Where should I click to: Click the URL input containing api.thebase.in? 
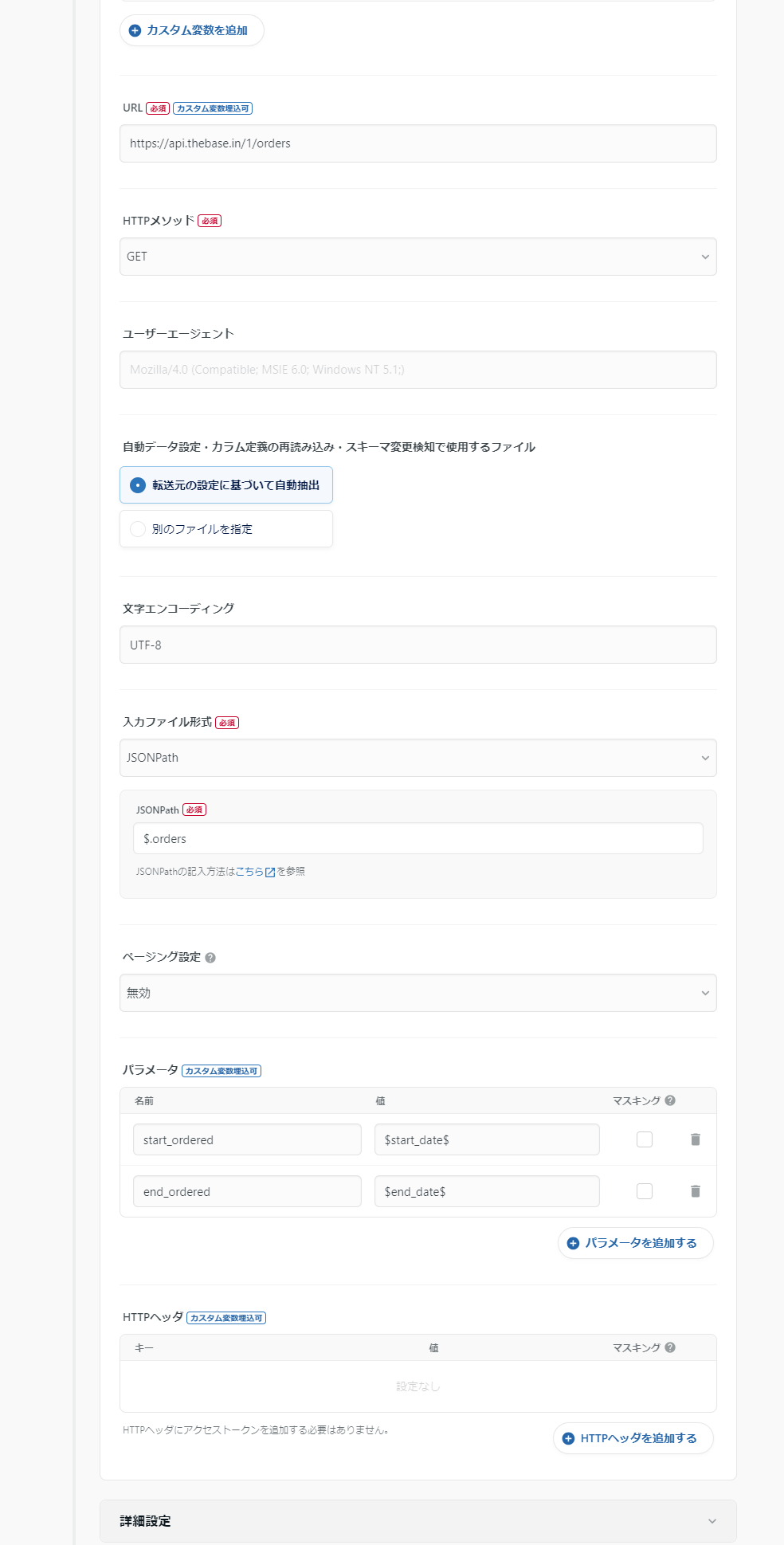pos(417,143)
